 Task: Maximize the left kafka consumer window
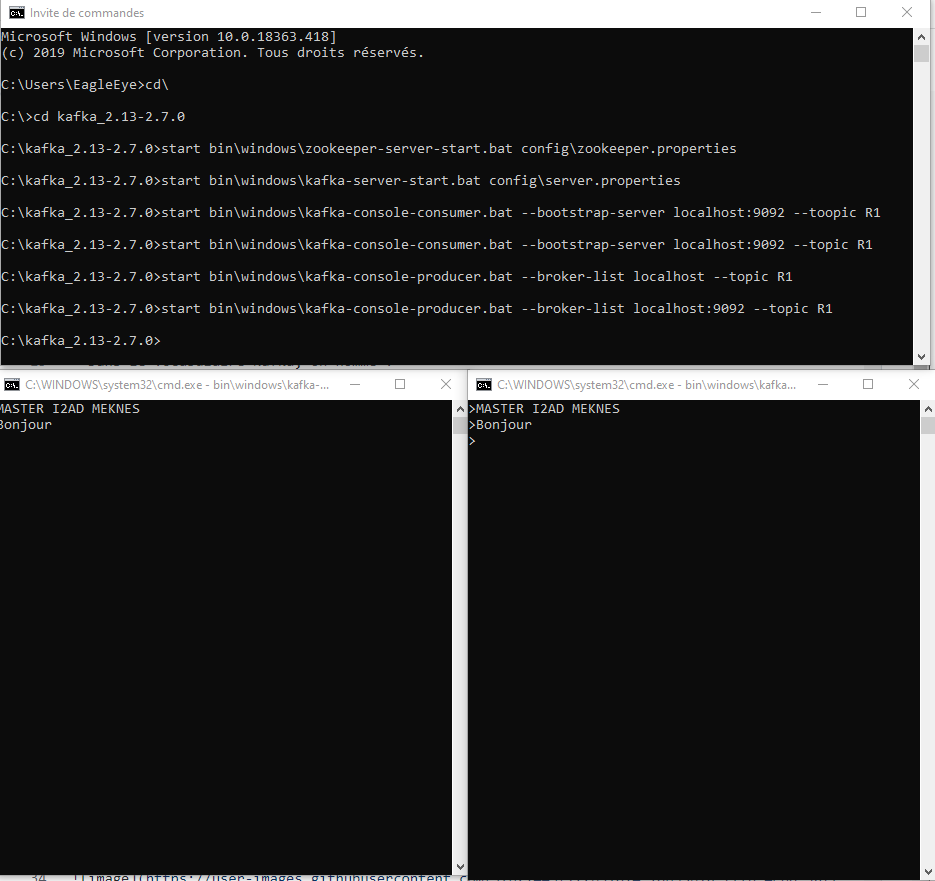[x=400, y=384]
